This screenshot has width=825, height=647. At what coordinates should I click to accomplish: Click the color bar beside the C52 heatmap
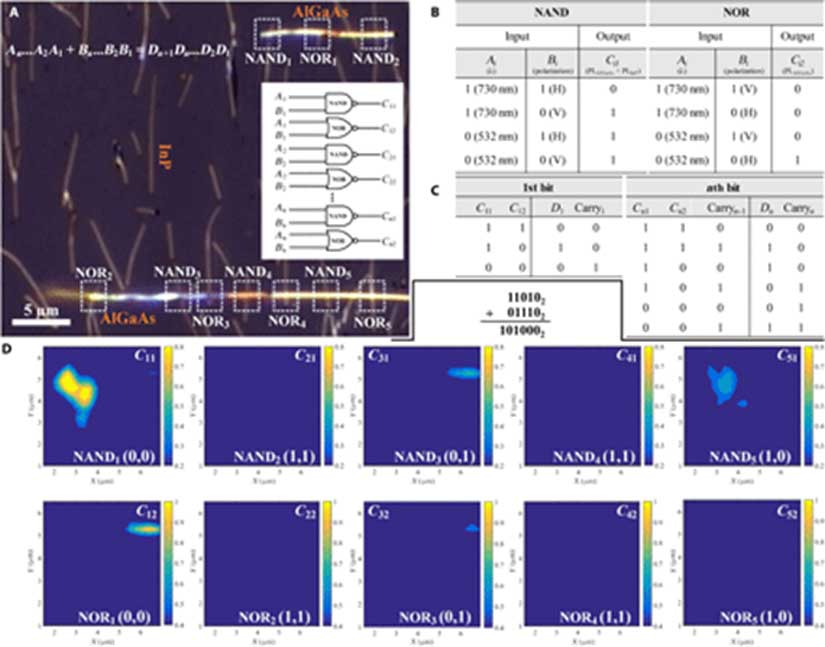pos(809,563)
